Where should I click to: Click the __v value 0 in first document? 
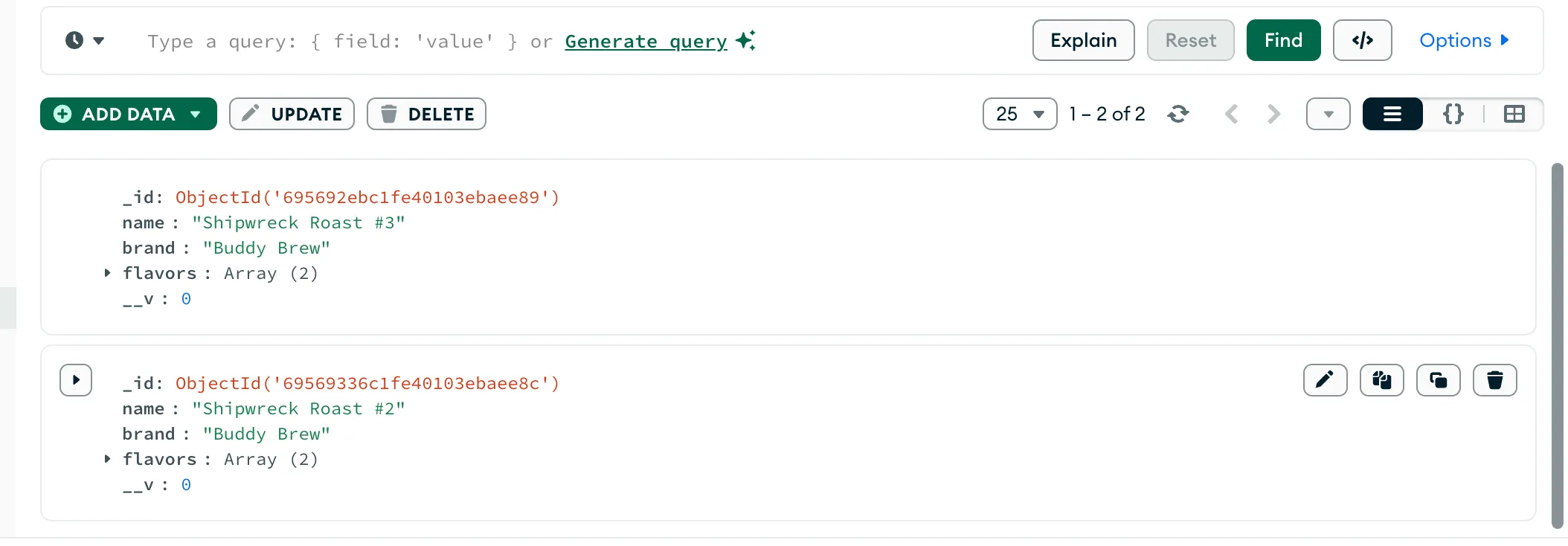(186, 298)
